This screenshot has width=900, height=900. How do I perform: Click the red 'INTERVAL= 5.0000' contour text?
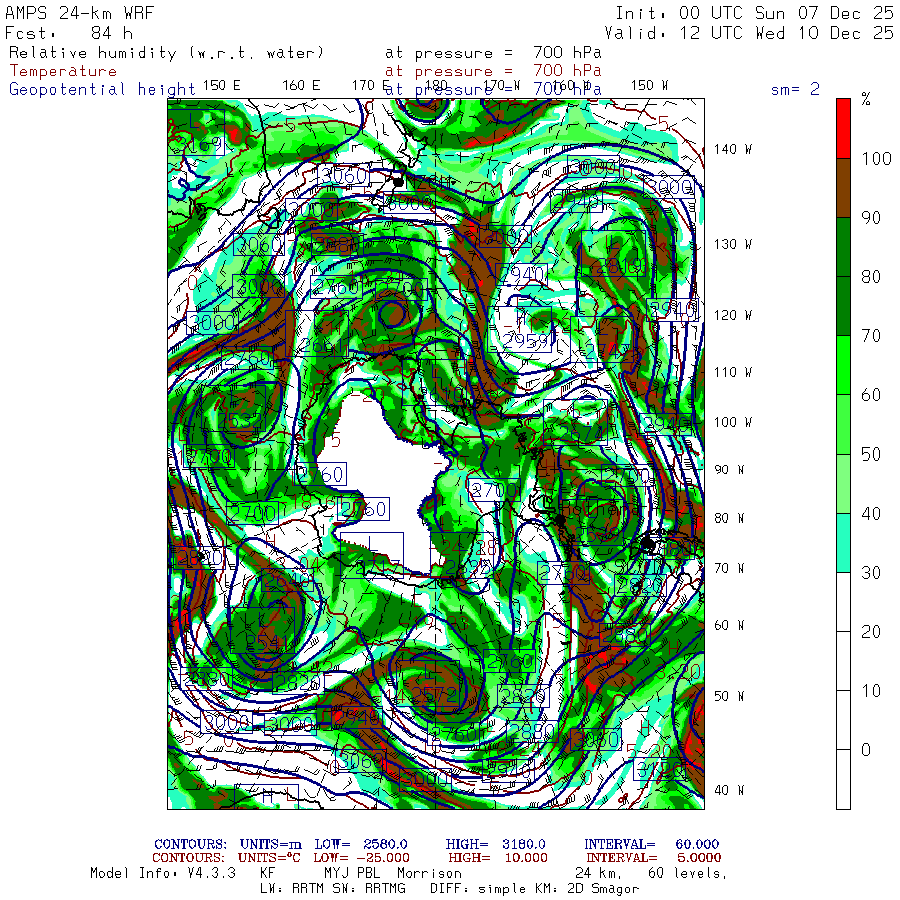(x=654, y=858)
